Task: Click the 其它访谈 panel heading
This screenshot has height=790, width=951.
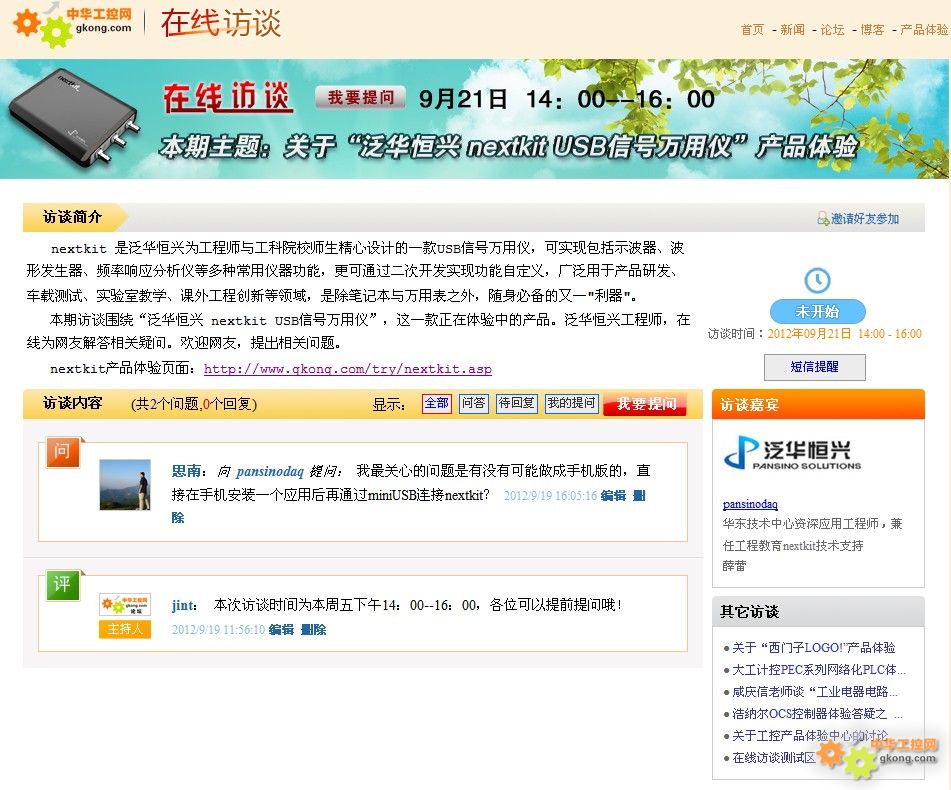Action: click(749, 612)
